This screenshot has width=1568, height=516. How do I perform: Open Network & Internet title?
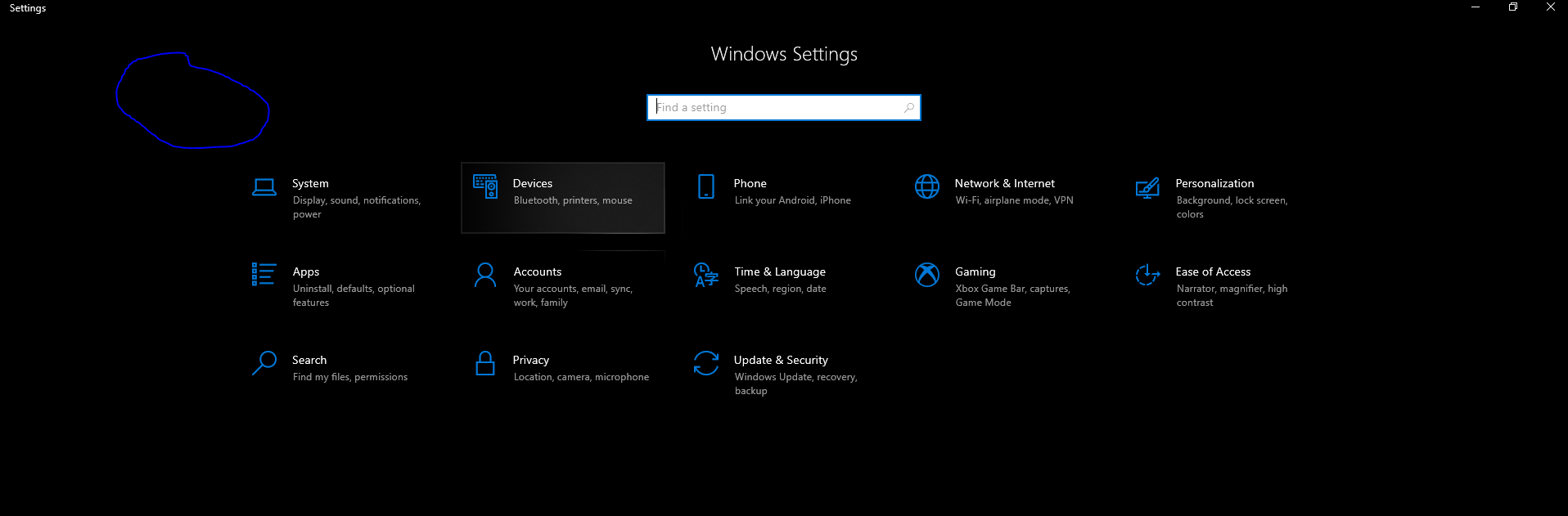pos(1005,183)
